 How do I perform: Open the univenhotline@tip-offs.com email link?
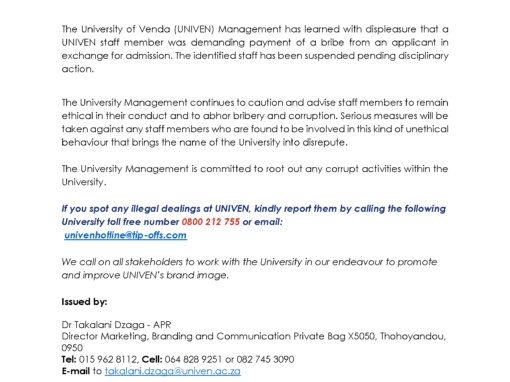(125, 235)
